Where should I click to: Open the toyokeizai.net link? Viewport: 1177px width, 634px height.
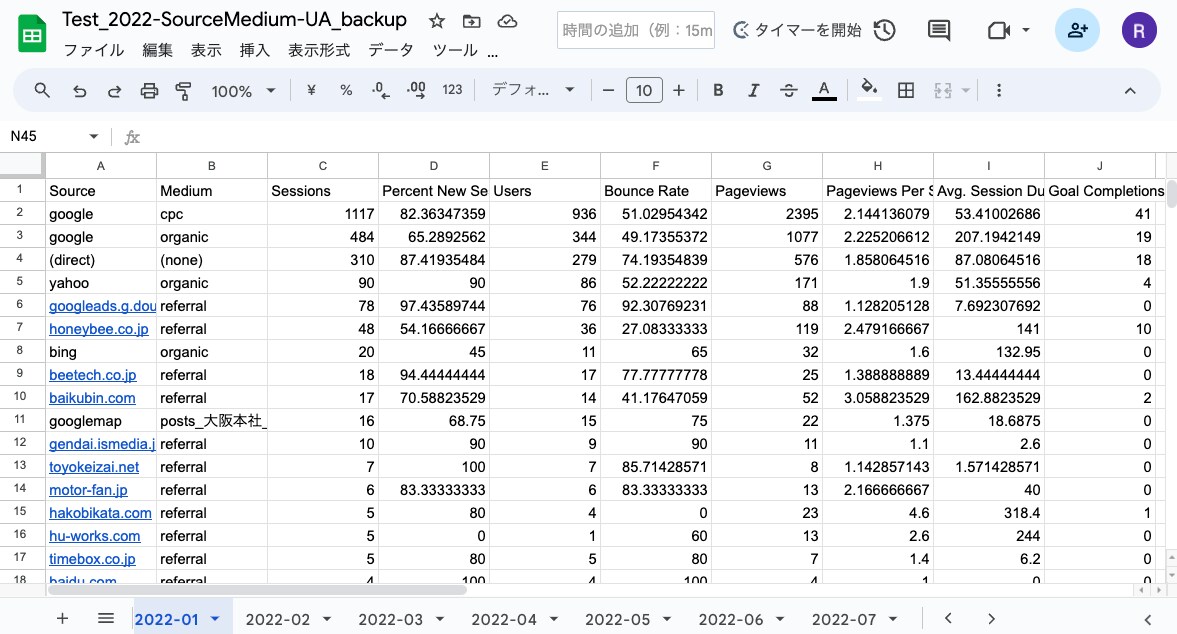pyautogui.click(x=94, y=467)
